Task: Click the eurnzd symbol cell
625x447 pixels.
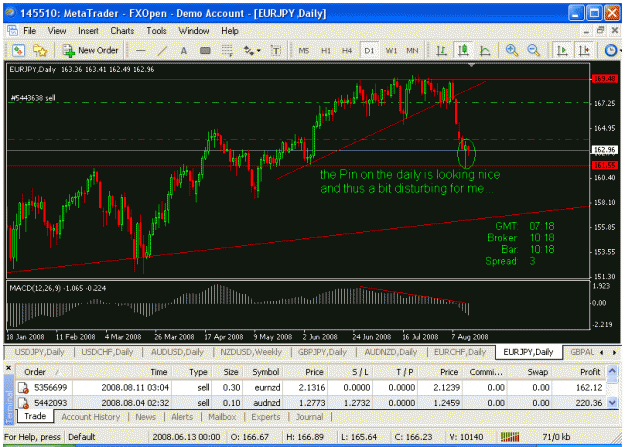Action: (x=265, y=388)
